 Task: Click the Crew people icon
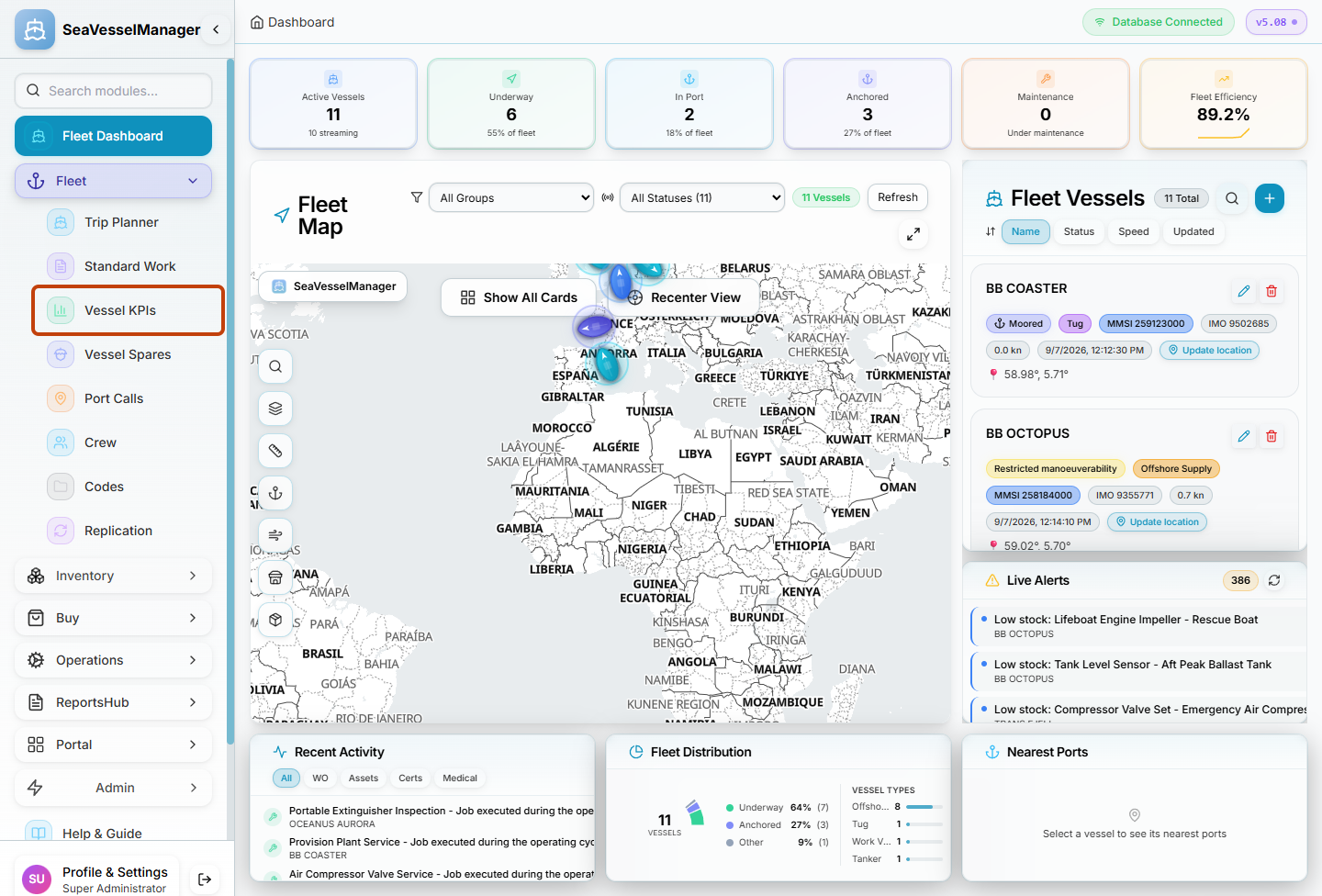(x=61, y=442)
